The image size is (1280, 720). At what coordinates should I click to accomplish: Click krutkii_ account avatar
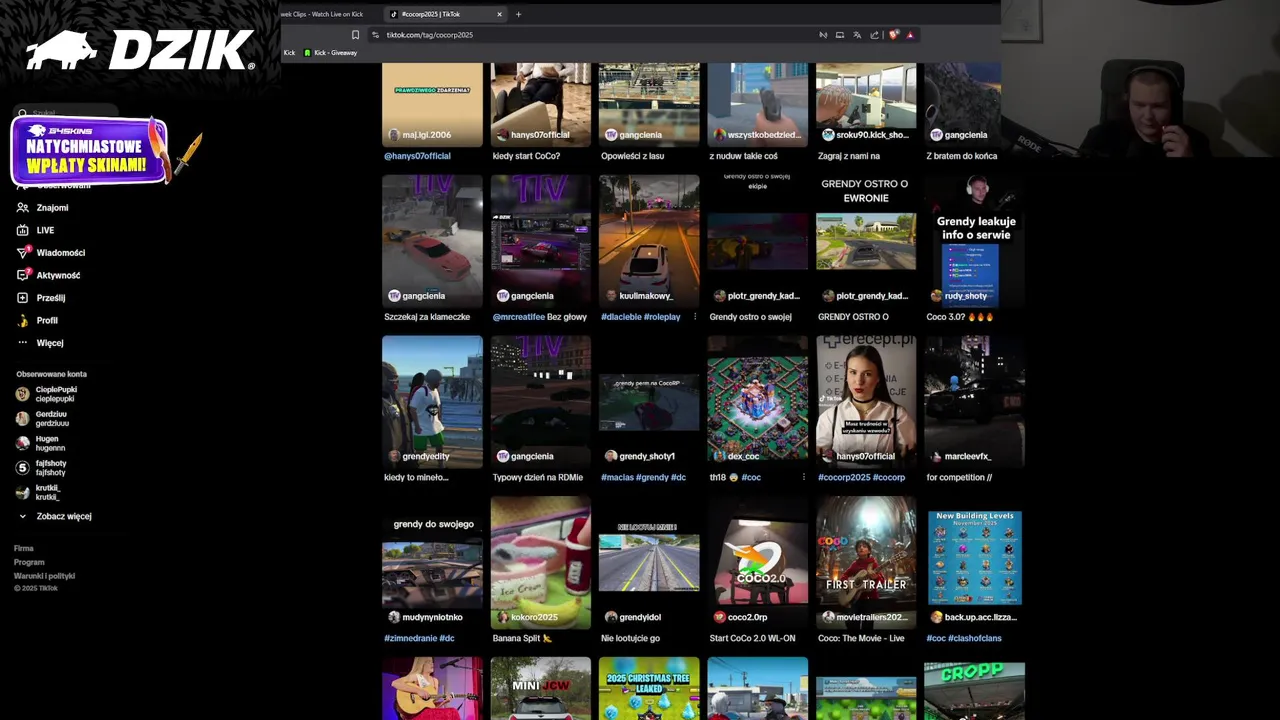(x=22, y=492)
